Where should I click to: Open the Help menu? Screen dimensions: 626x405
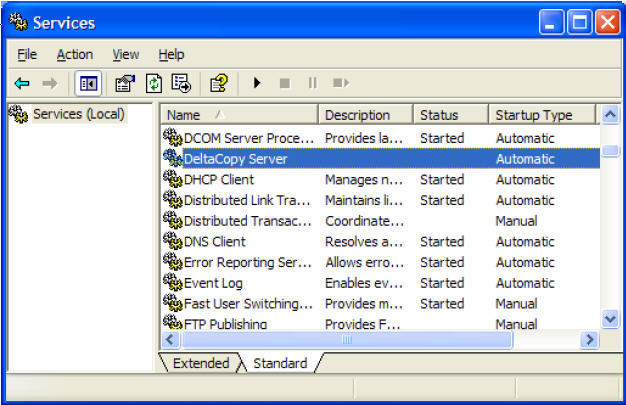(171, 54)
